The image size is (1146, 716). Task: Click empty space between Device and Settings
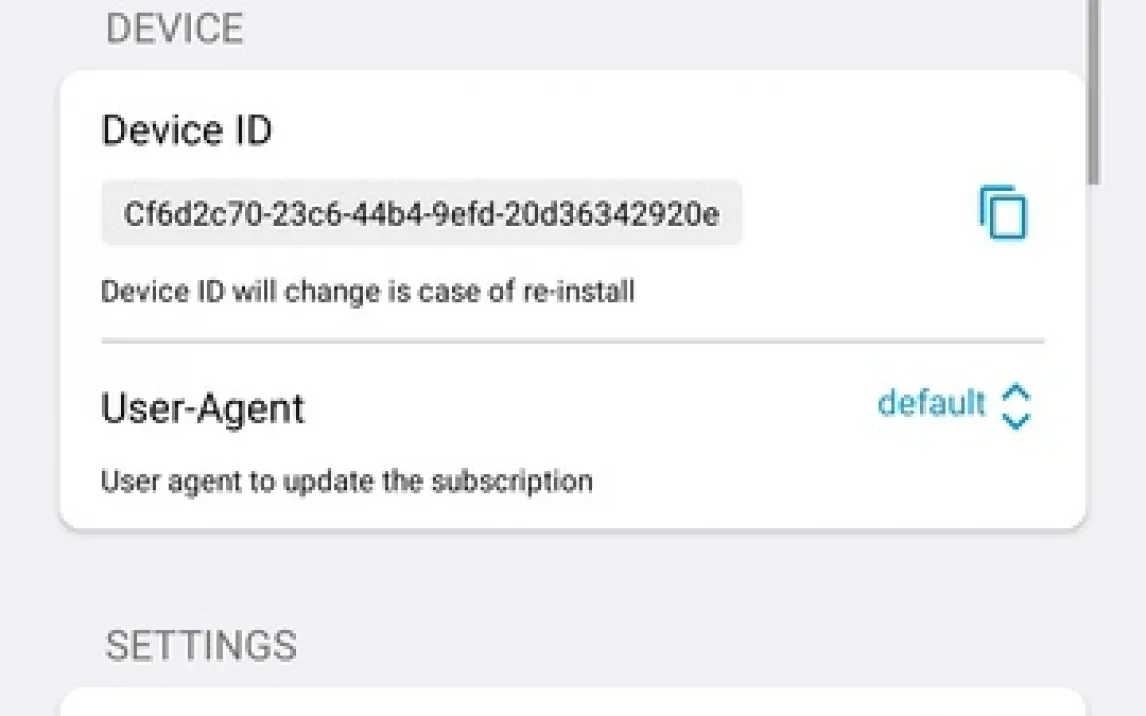[x=572, y=580]
